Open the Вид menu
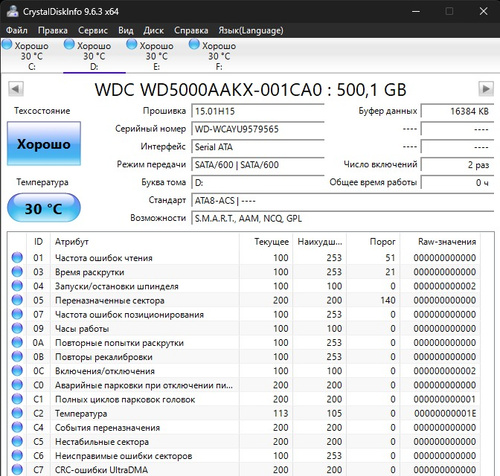Viewport: 500px width, 476px height. click(x=126, y=30)
